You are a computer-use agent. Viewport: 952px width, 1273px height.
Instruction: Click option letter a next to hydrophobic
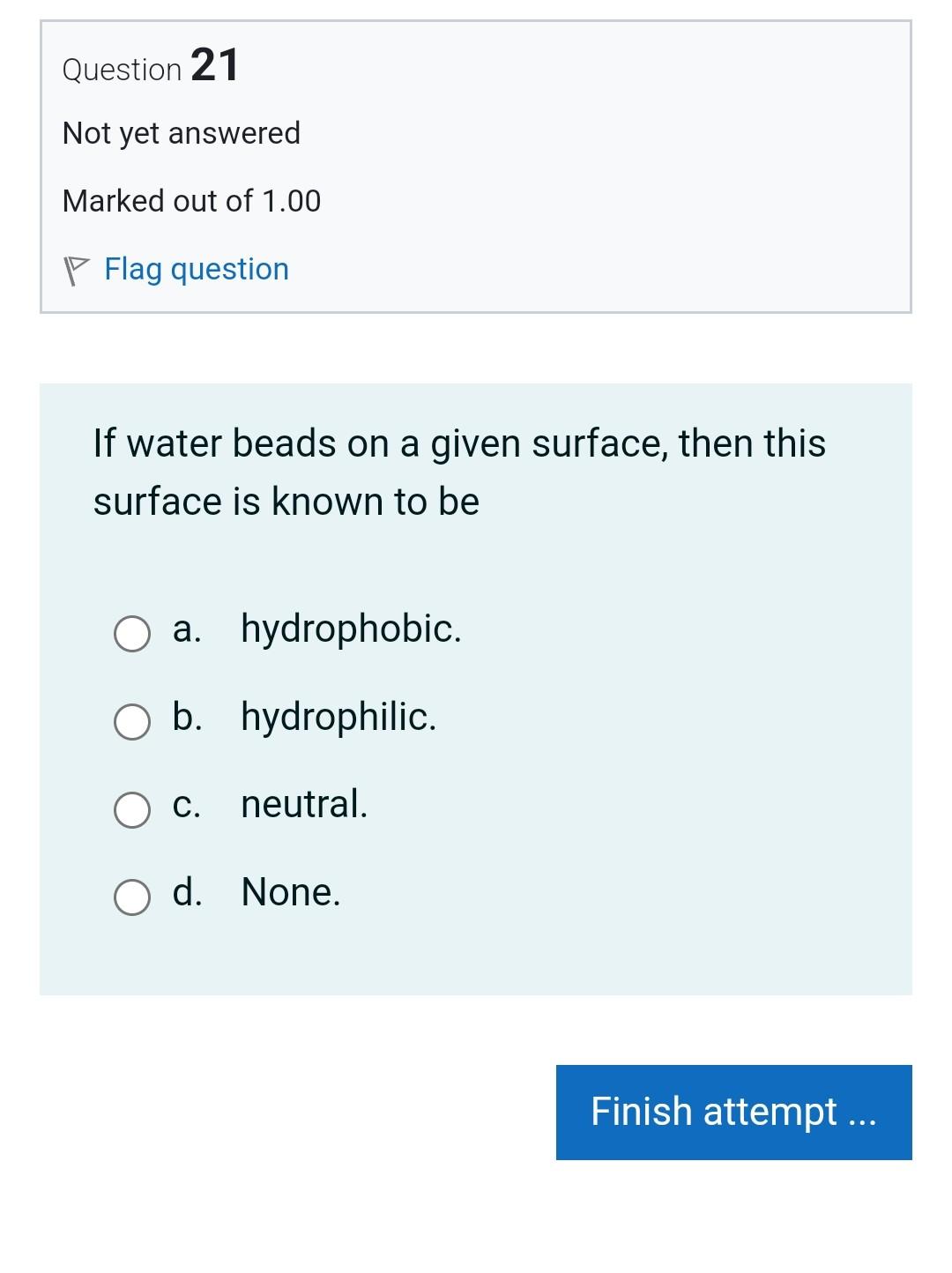tap(186, 629)
